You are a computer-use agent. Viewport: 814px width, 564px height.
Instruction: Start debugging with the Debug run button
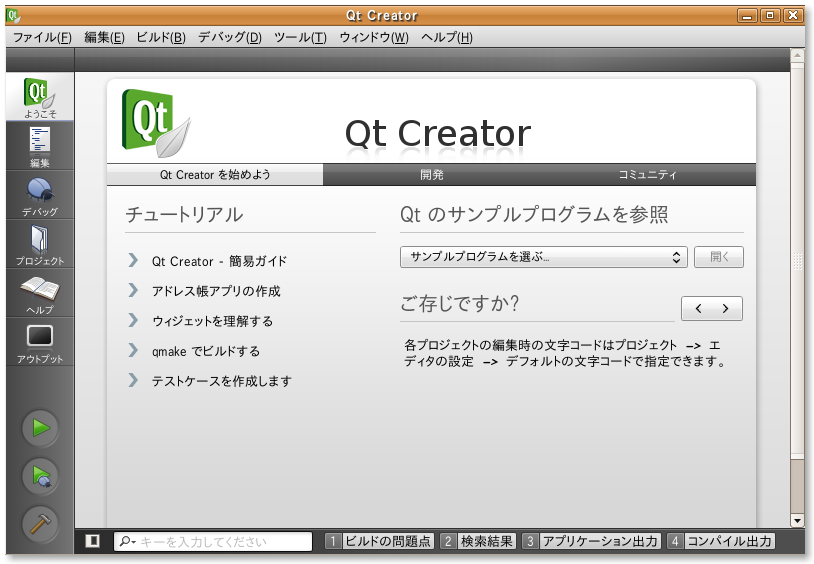click(x=41, y=476)
